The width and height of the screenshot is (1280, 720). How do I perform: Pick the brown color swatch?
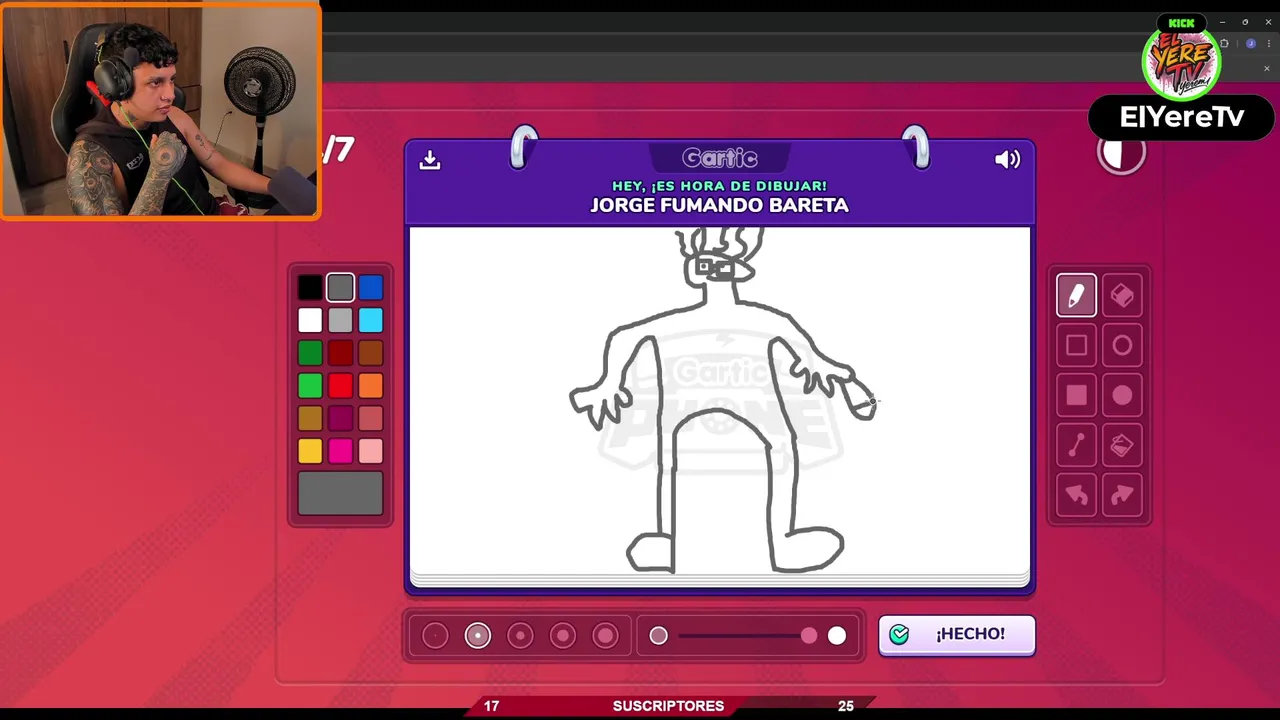point(371,353)
